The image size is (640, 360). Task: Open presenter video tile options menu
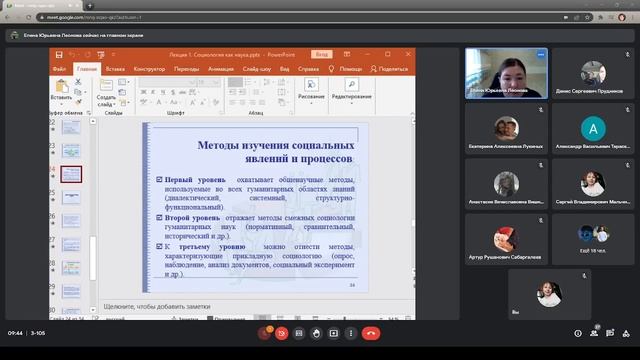[x=541, y=54]
